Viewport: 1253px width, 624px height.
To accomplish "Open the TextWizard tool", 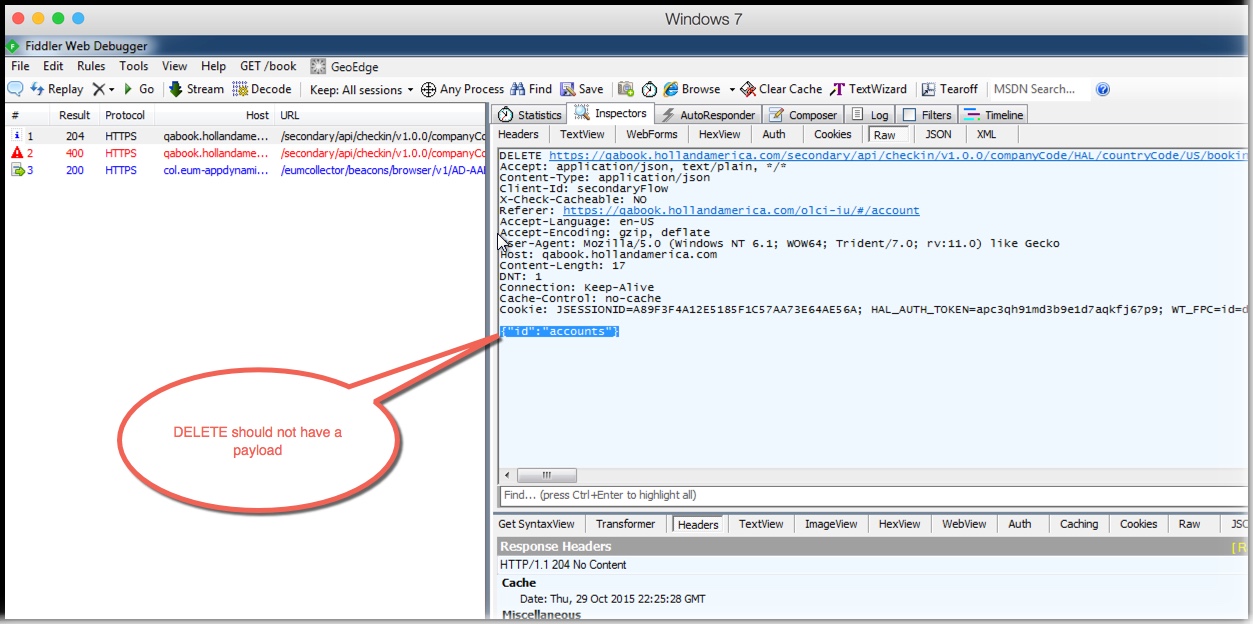I will 838,89.
